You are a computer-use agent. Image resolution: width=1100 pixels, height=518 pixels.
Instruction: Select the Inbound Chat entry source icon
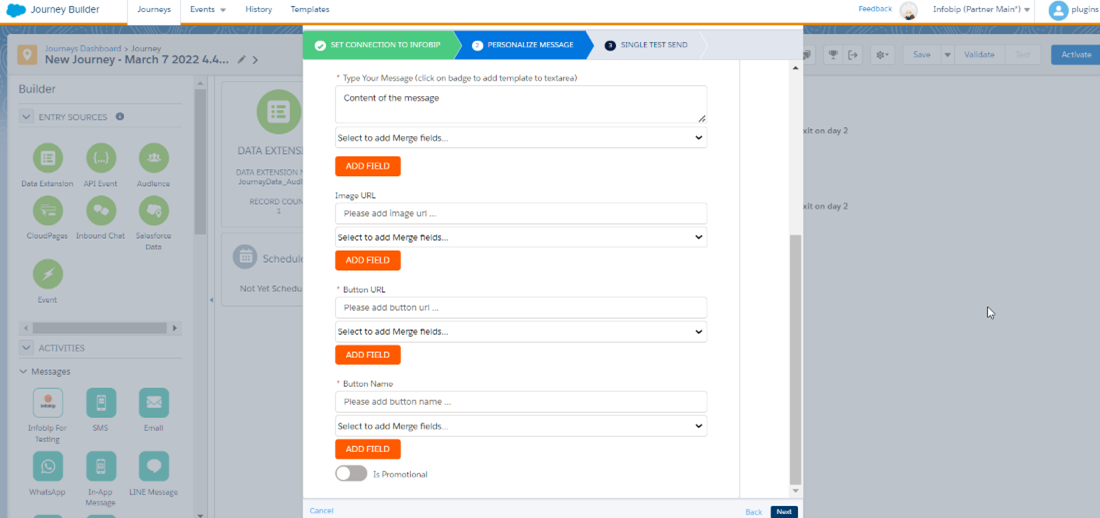tap(101, 211)
